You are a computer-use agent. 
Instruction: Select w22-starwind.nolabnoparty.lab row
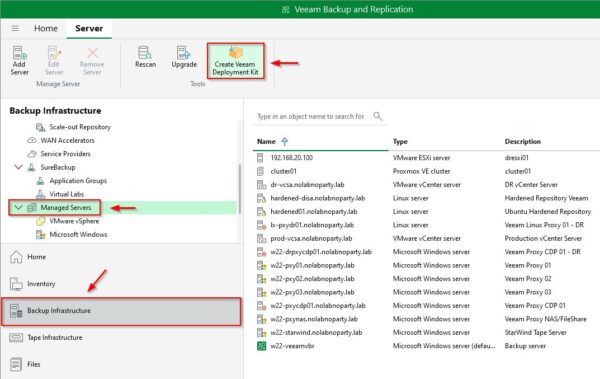pyautogui.click(x=426, y=332)
